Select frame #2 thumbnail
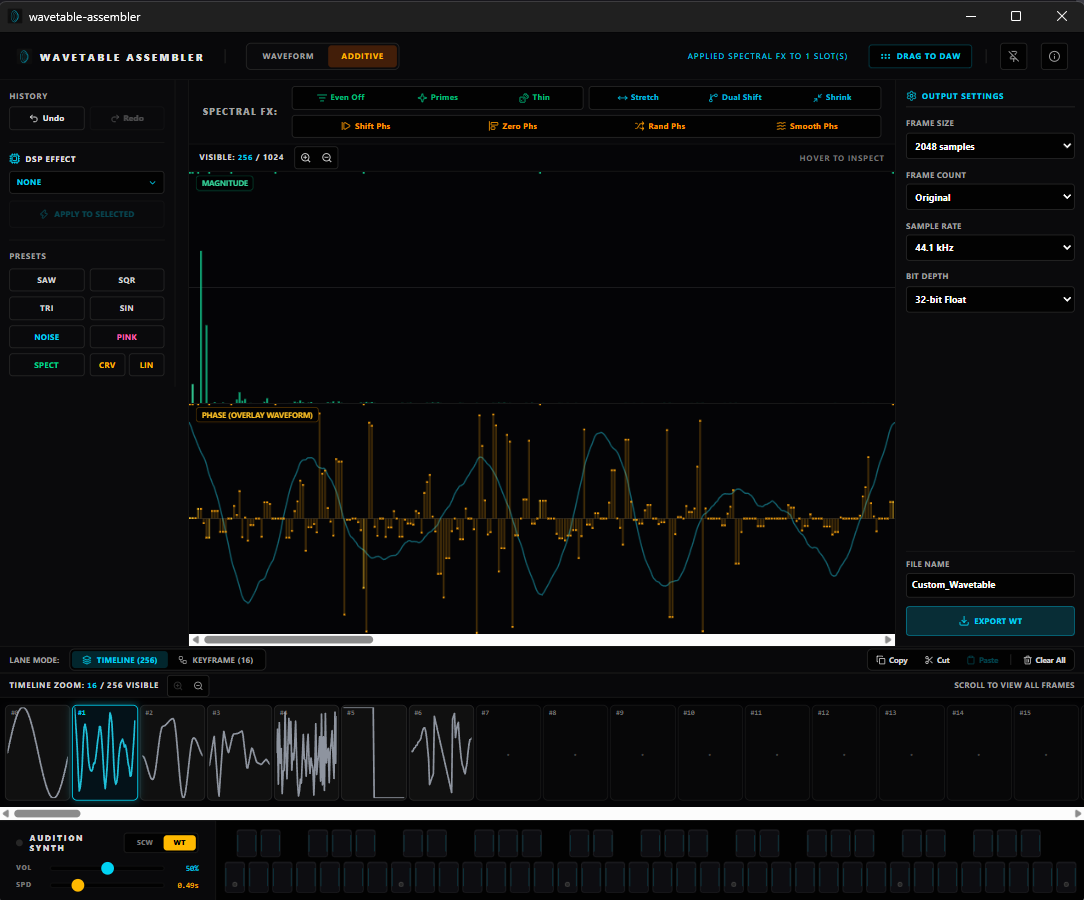 pyautogui.click(x=172, y=753)
